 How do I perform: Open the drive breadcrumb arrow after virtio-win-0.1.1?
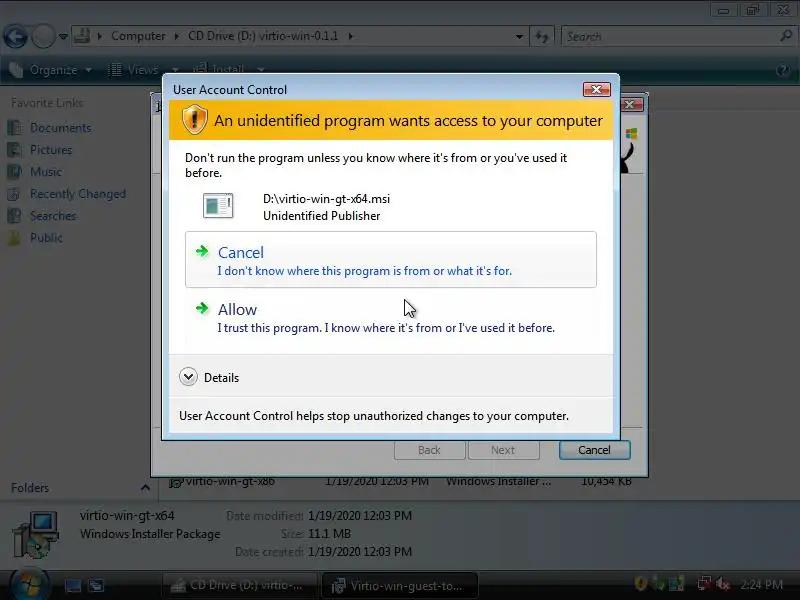pyautogui.click(x=351, y=36)
